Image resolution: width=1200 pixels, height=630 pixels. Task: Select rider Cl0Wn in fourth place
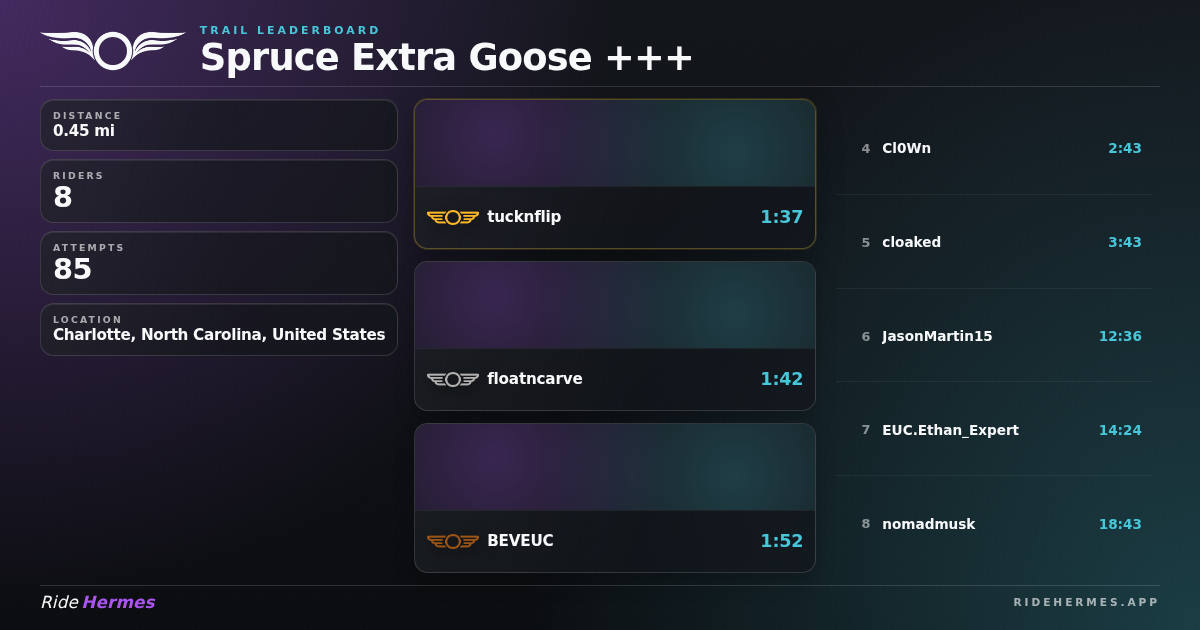tap(906, 148)
